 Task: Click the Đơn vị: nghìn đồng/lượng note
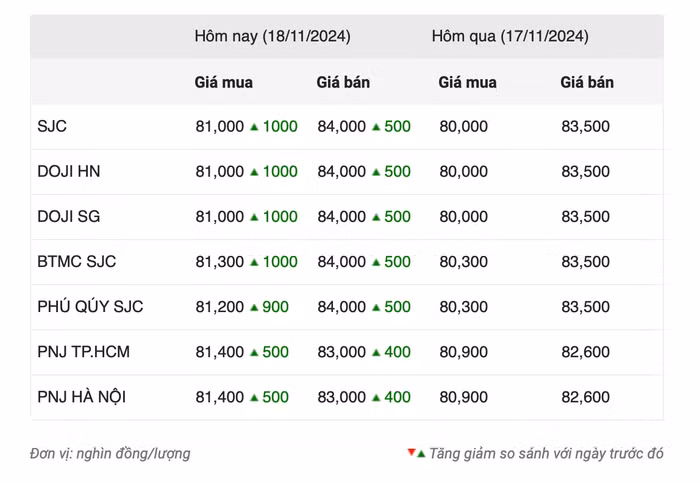[x=110, y=453]
